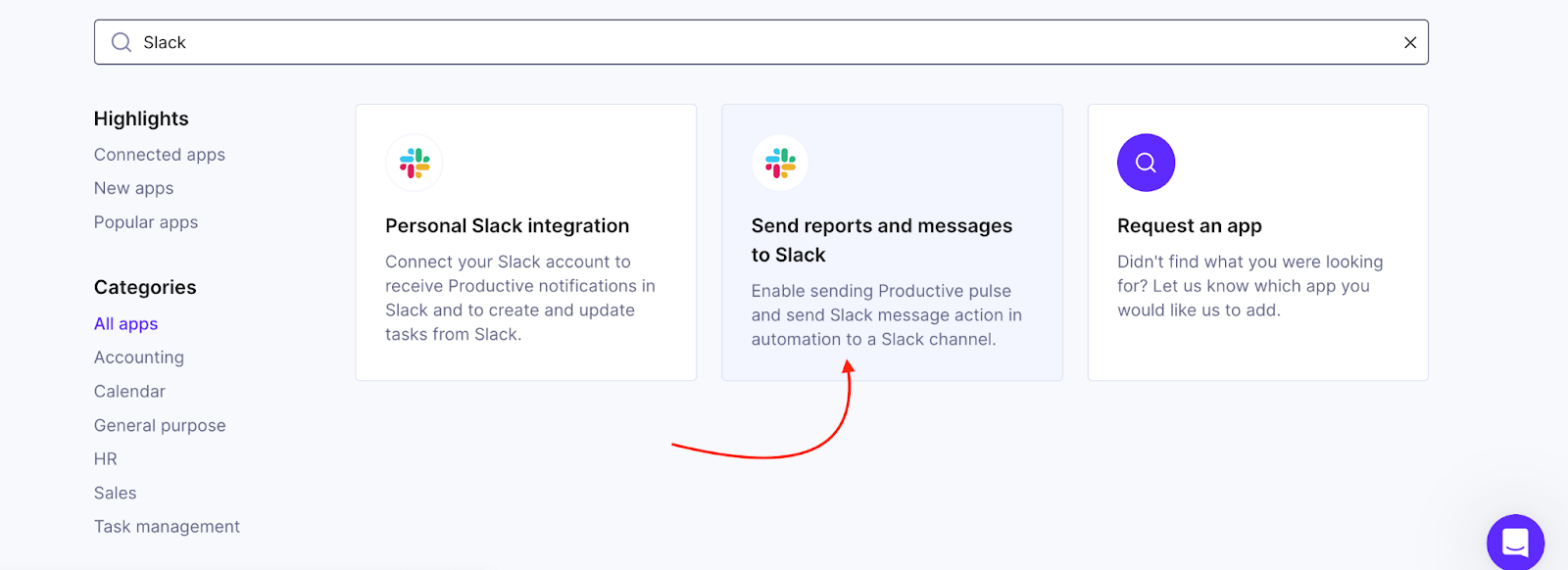Select the Calendar category
The width and height of the screenshot is (1568, 570).
pos(129,392)
